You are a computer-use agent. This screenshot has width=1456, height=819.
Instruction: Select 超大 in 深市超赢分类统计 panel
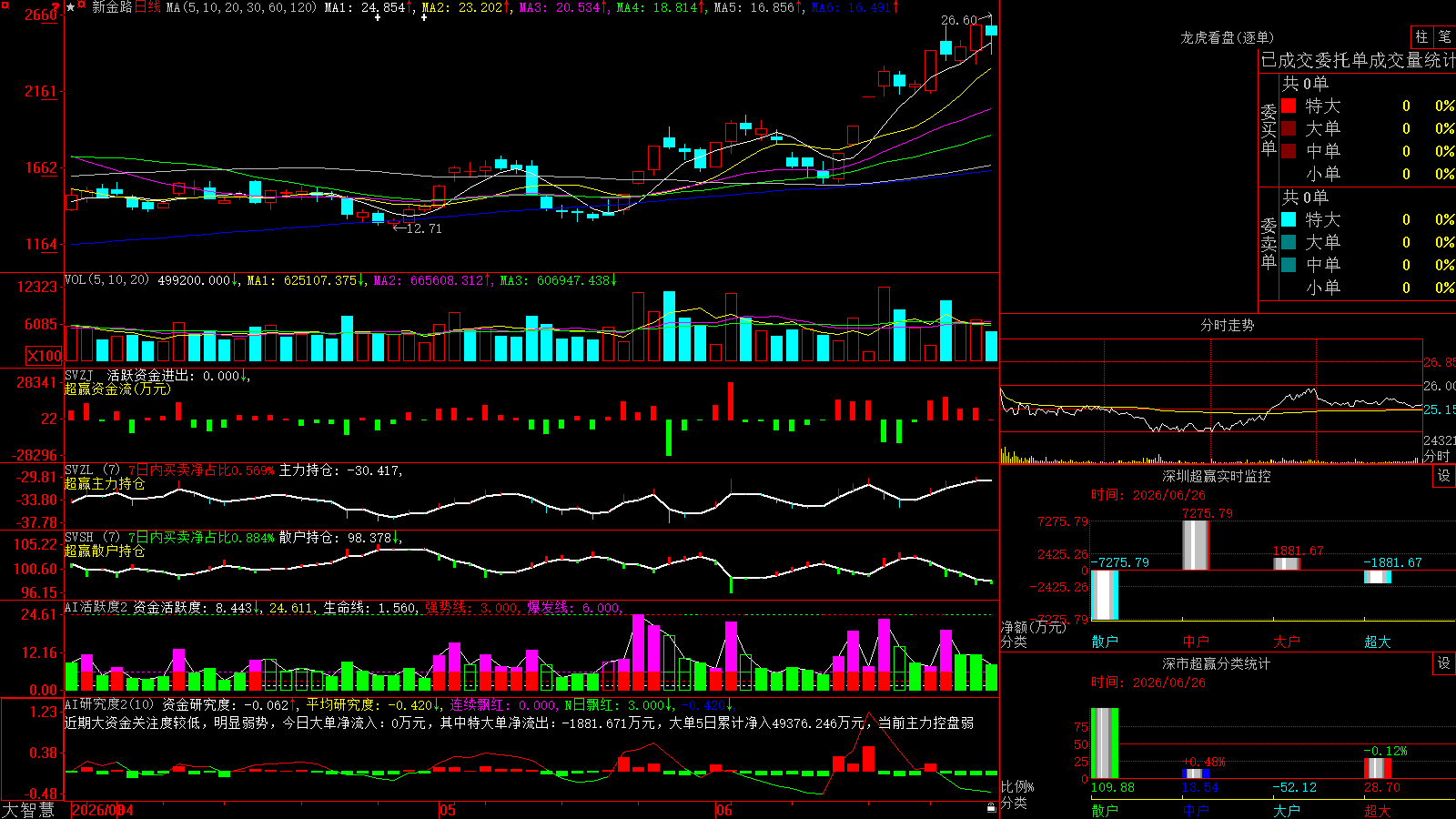pos(1378,810)
